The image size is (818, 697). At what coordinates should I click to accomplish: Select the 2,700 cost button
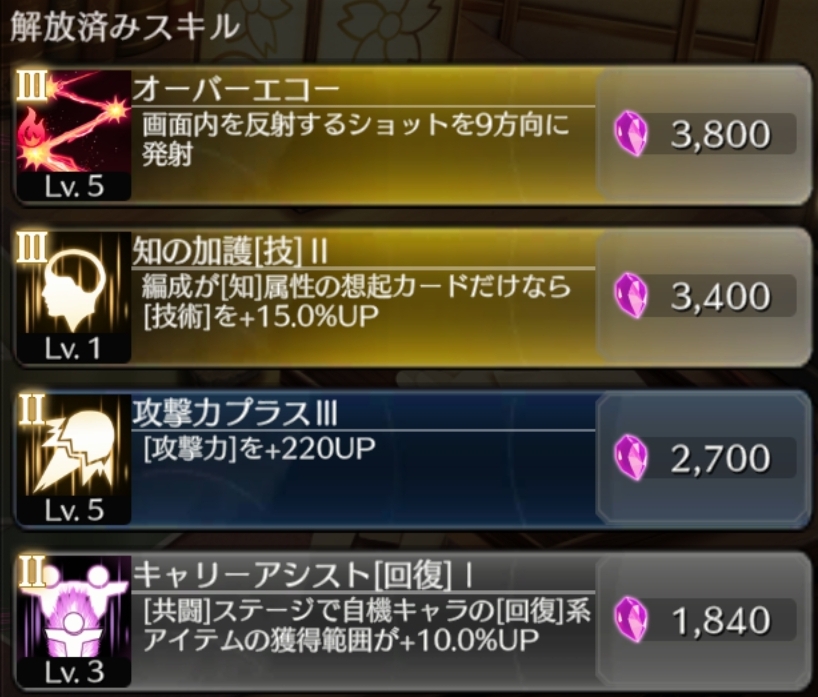click(x=703, y=458)
